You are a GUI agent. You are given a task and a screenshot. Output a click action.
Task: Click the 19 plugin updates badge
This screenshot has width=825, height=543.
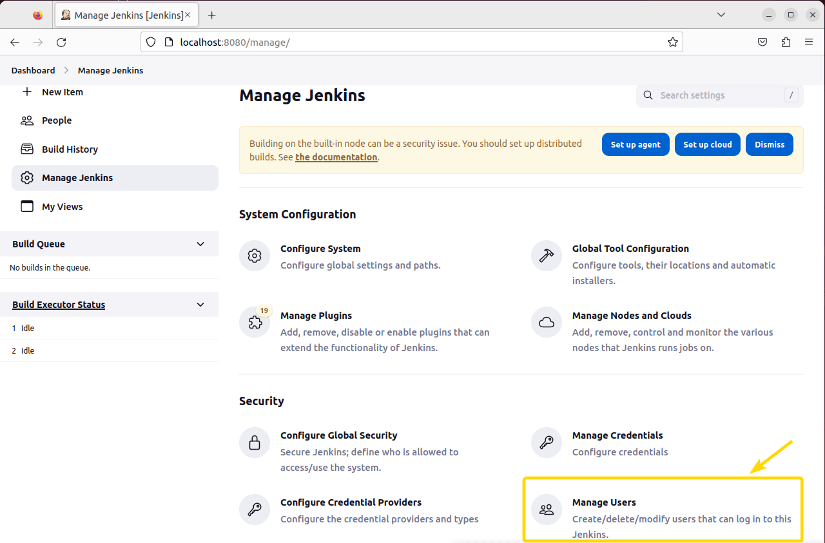tap(264, 310)
